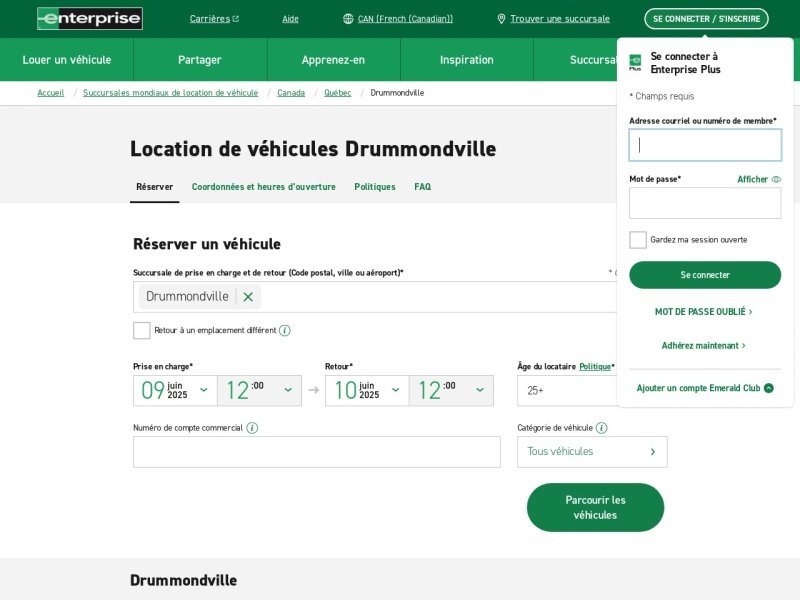This screenshot has height=600, width=800.
Task: Switch to the FAQ tab
Action: coord(422,187)
